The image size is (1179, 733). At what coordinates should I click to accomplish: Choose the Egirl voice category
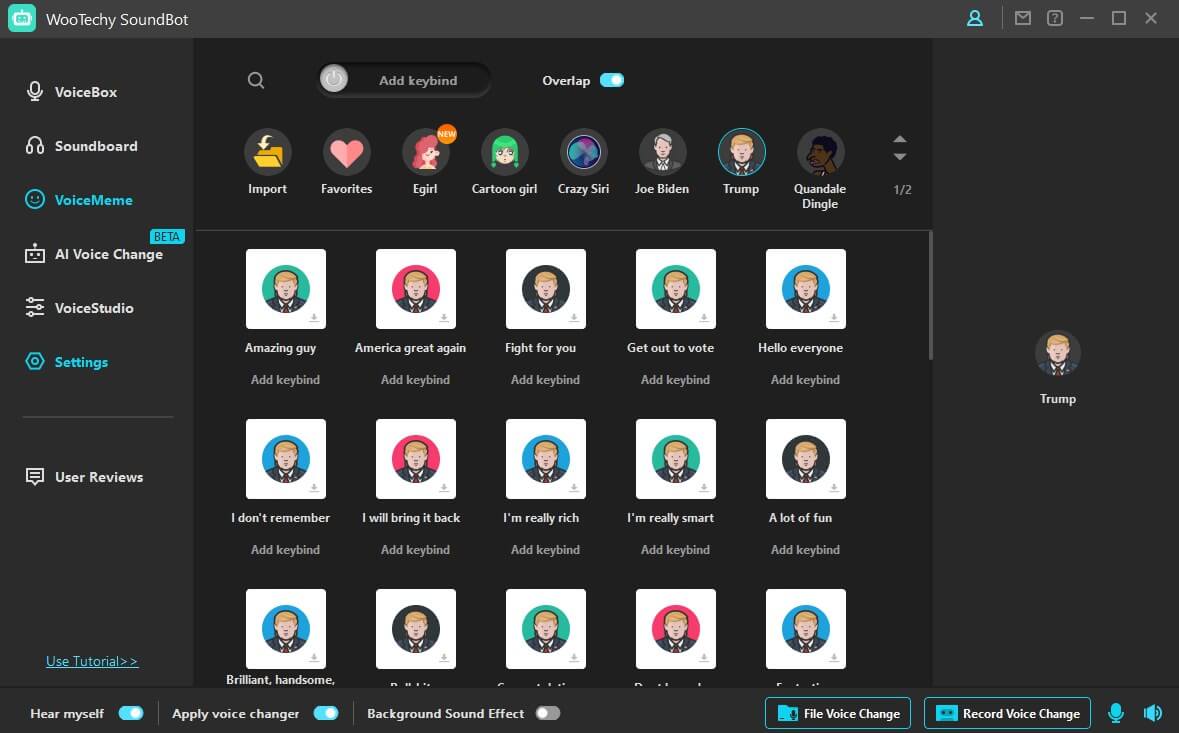[425, 153]
